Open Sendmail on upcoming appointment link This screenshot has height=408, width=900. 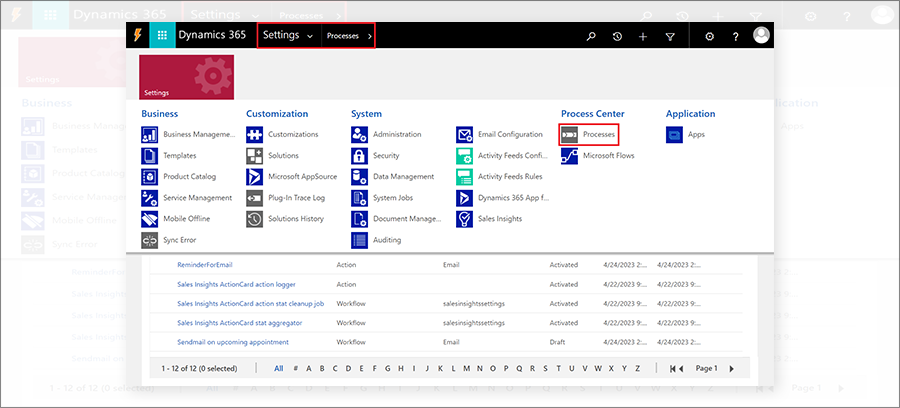tap(235, 342)
